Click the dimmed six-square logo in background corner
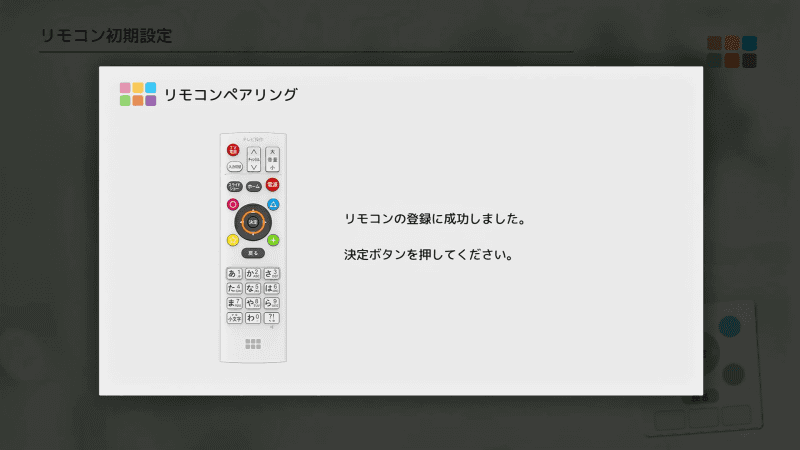The image size is (800, 450). [x=732, y=52]
